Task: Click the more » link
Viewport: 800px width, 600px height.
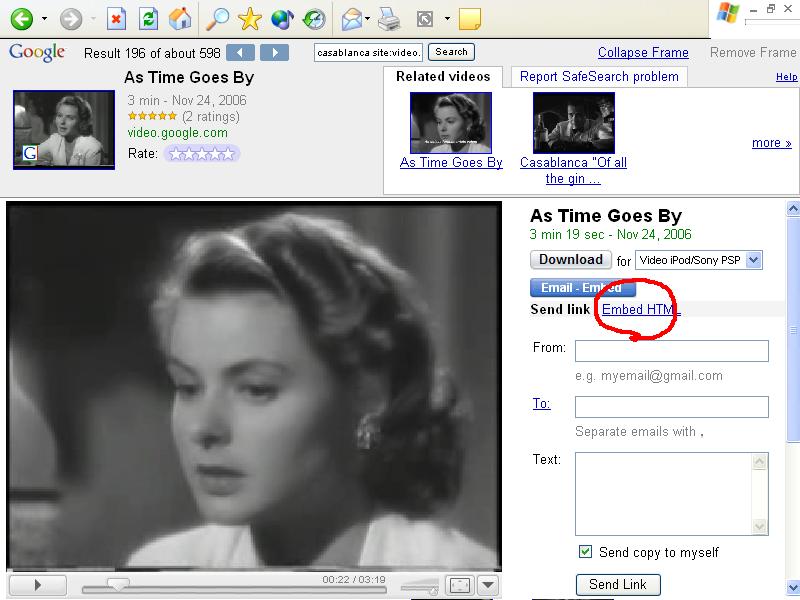Action: point(772,143)
